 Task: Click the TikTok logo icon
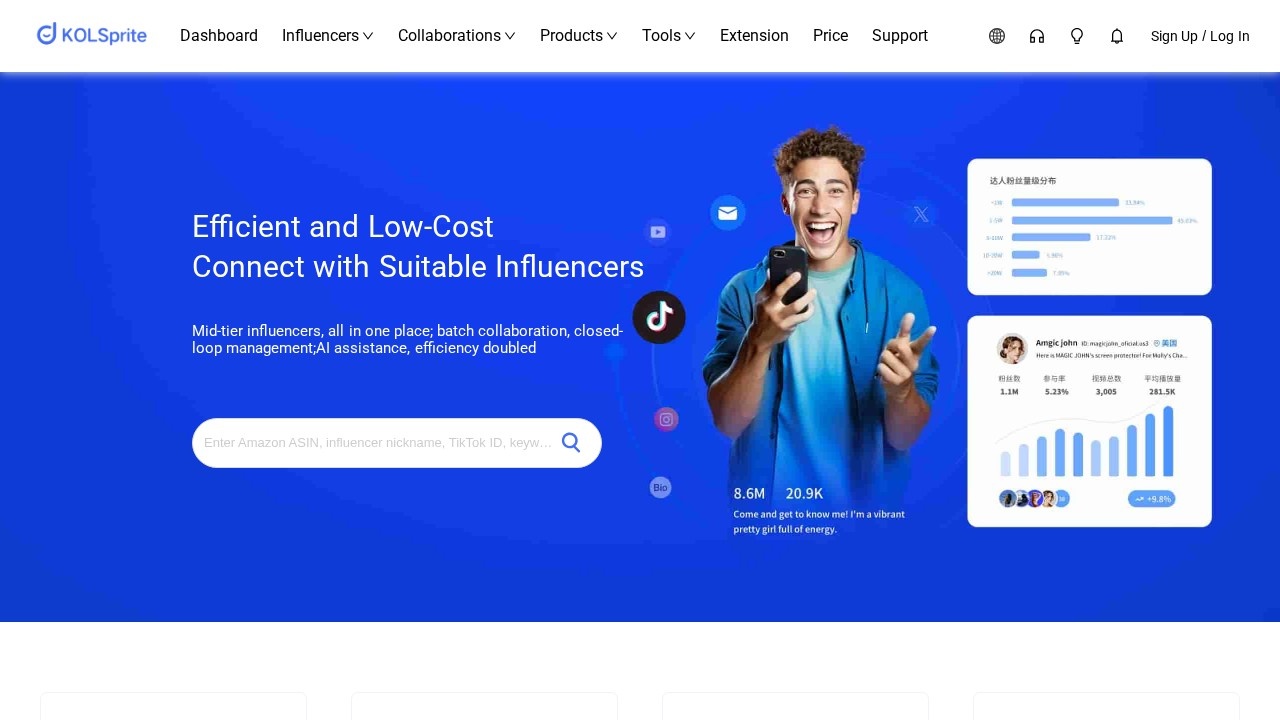tap(659, 317)
